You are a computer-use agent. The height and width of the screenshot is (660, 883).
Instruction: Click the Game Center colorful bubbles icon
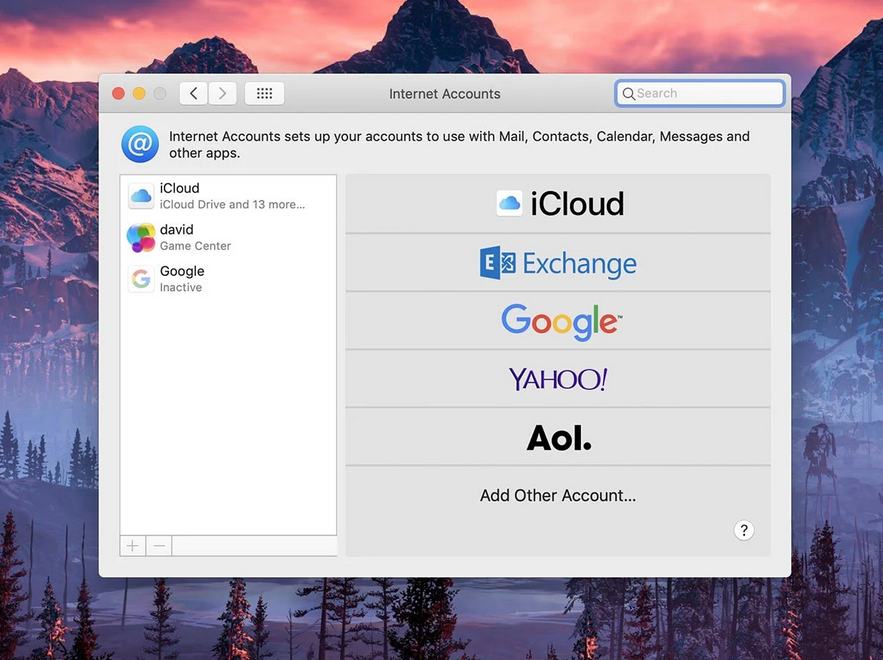point(141,237)
